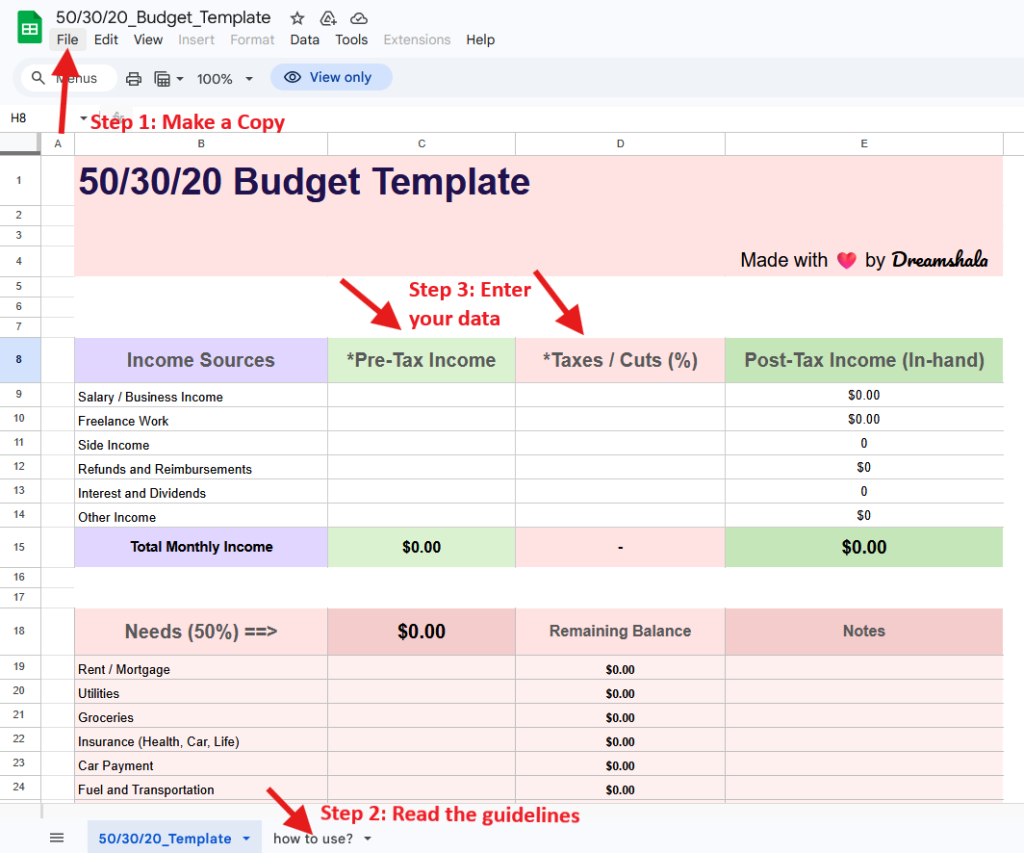Select row 8 header
The width and height of the screenshot is (1024, 853).
click(x=20, y=359)
